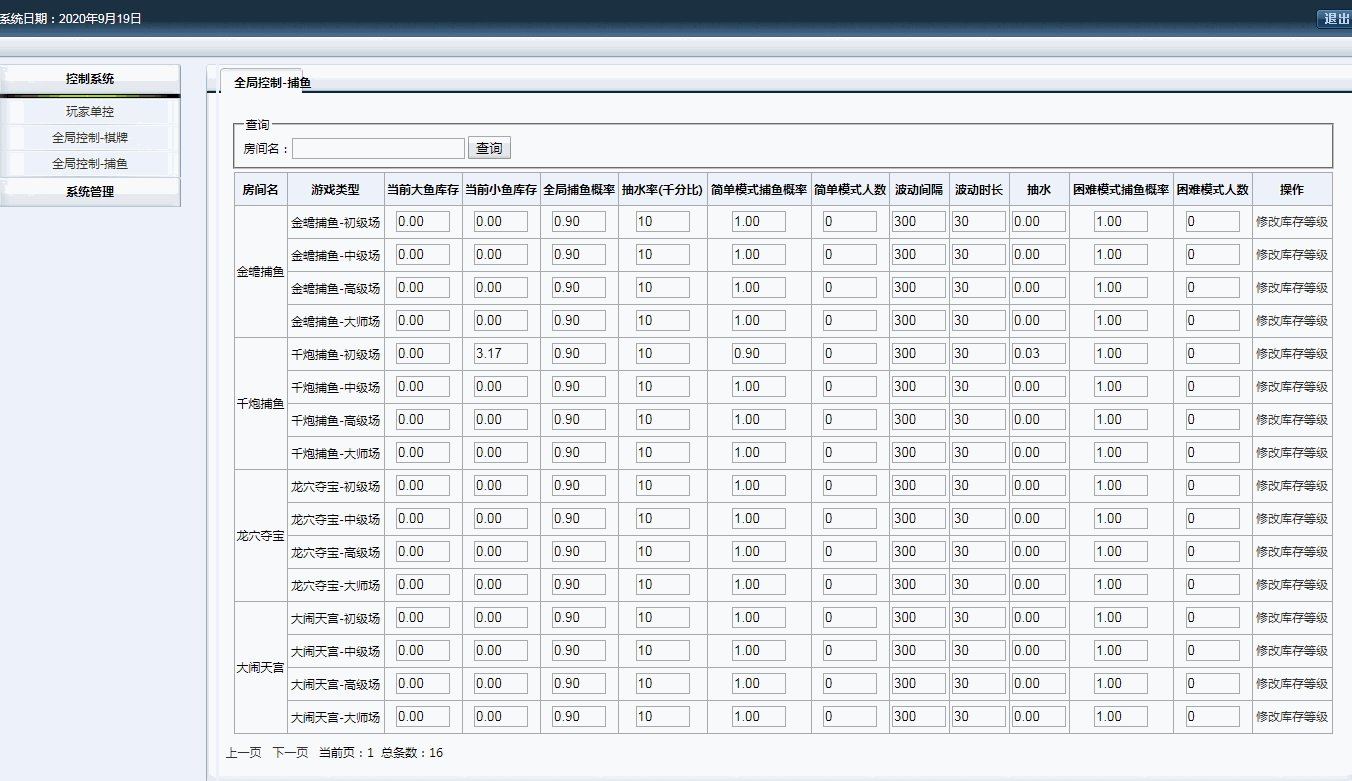This screenshot has height=781, width=1352.
Task: Click the 房间名 search input field
Action: 379,148
